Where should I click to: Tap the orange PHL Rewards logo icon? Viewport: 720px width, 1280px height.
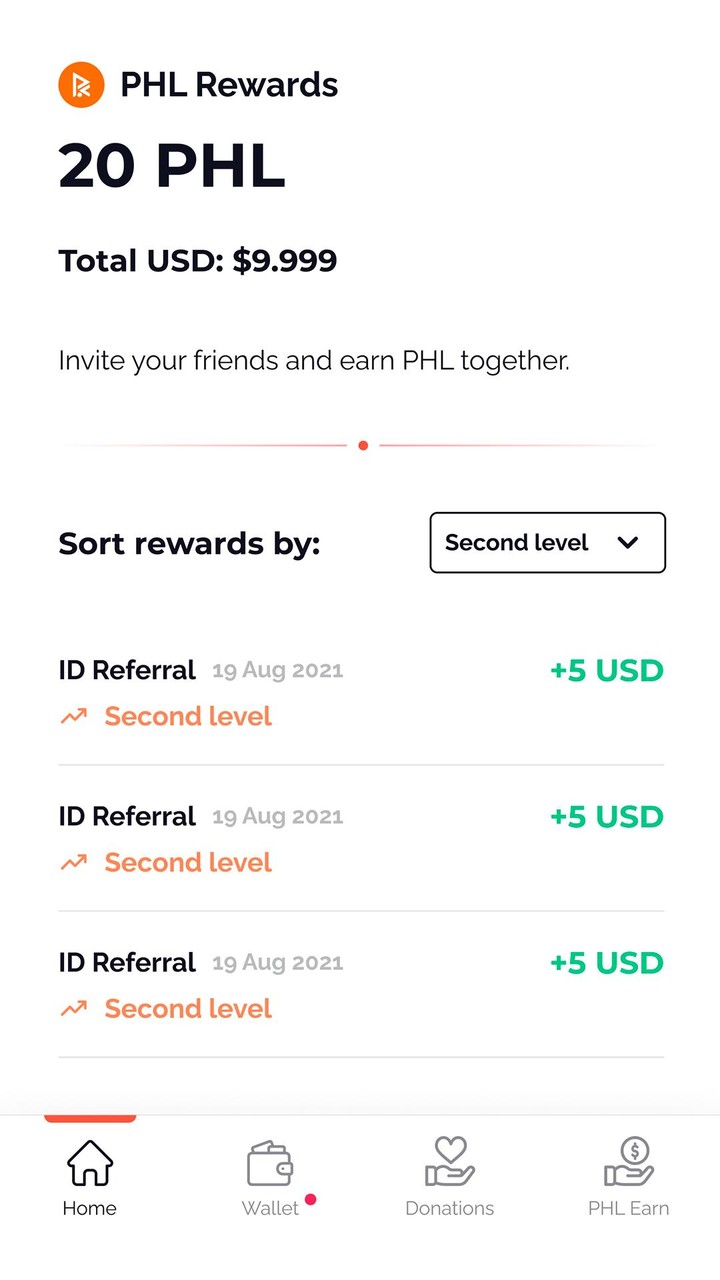pos(81,85)
